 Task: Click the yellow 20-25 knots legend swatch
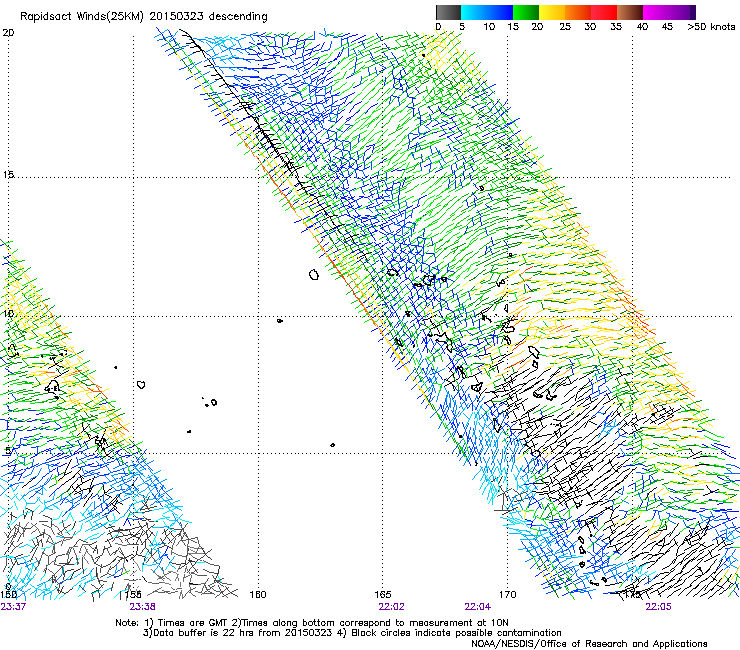pos(552,12)
